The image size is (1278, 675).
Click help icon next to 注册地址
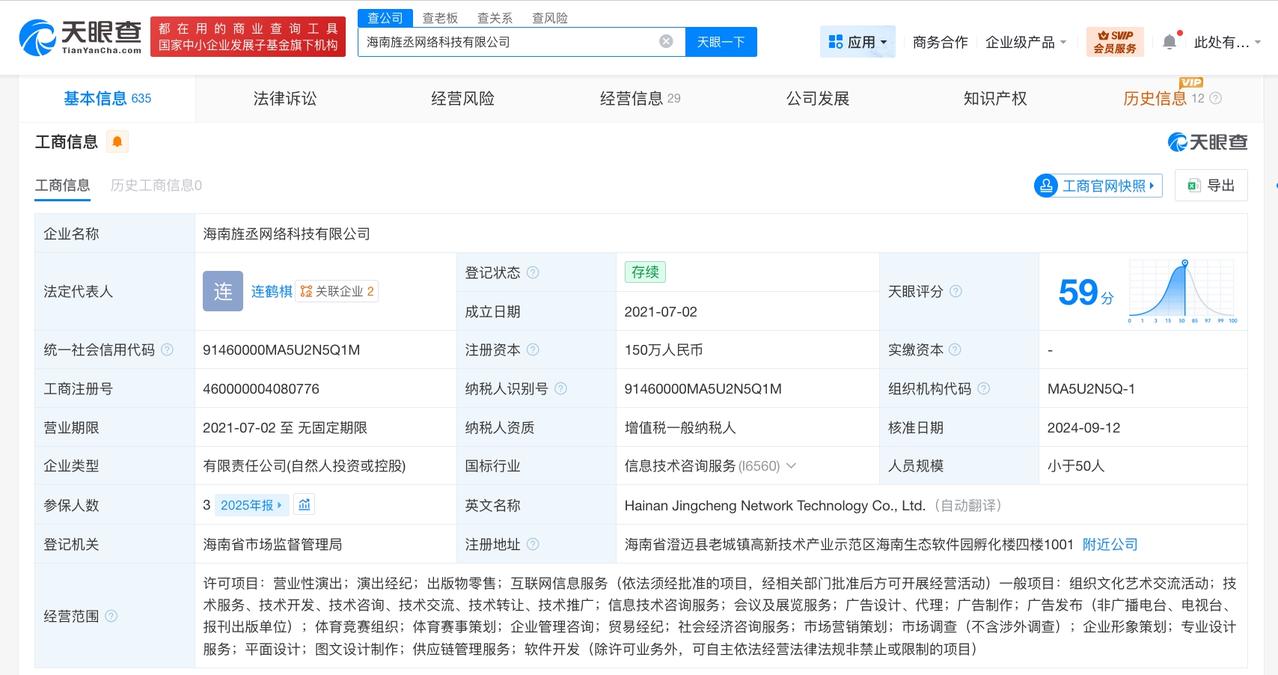coord(533,544)
